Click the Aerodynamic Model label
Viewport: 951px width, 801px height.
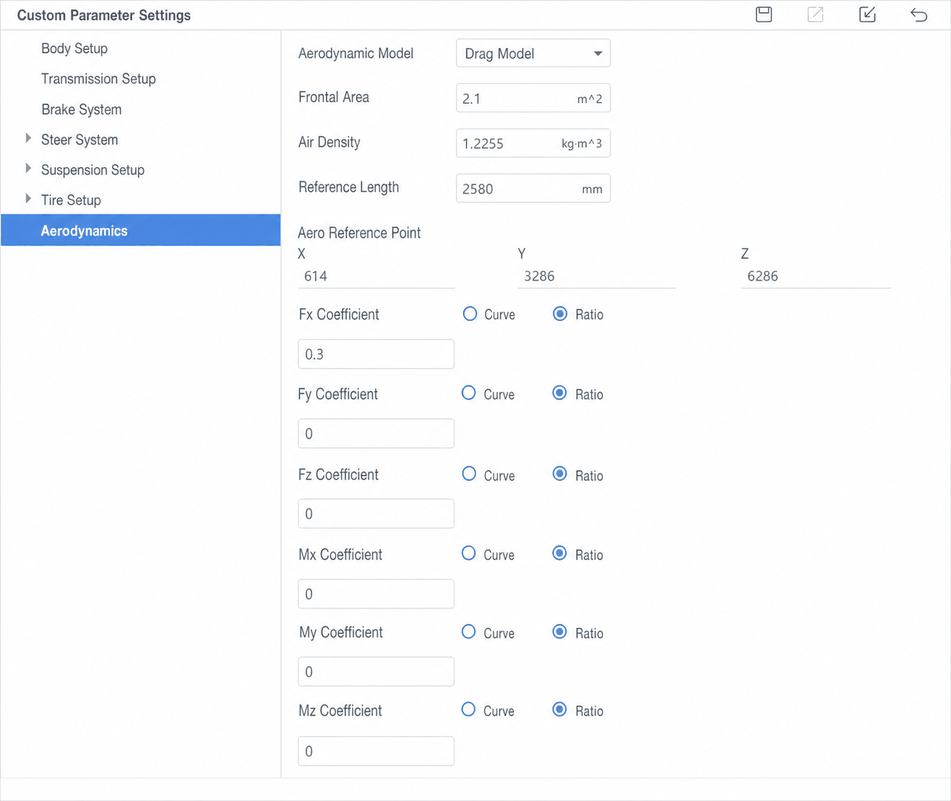(x=355, y=53)
